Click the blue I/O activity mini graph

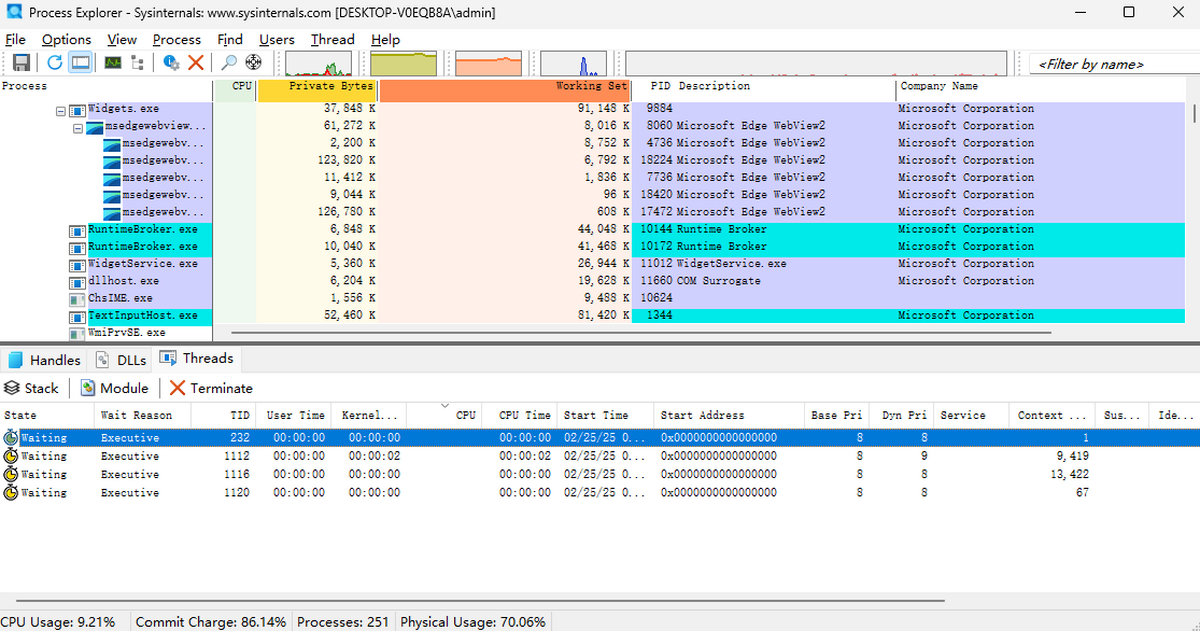click(x=575, y=64)
